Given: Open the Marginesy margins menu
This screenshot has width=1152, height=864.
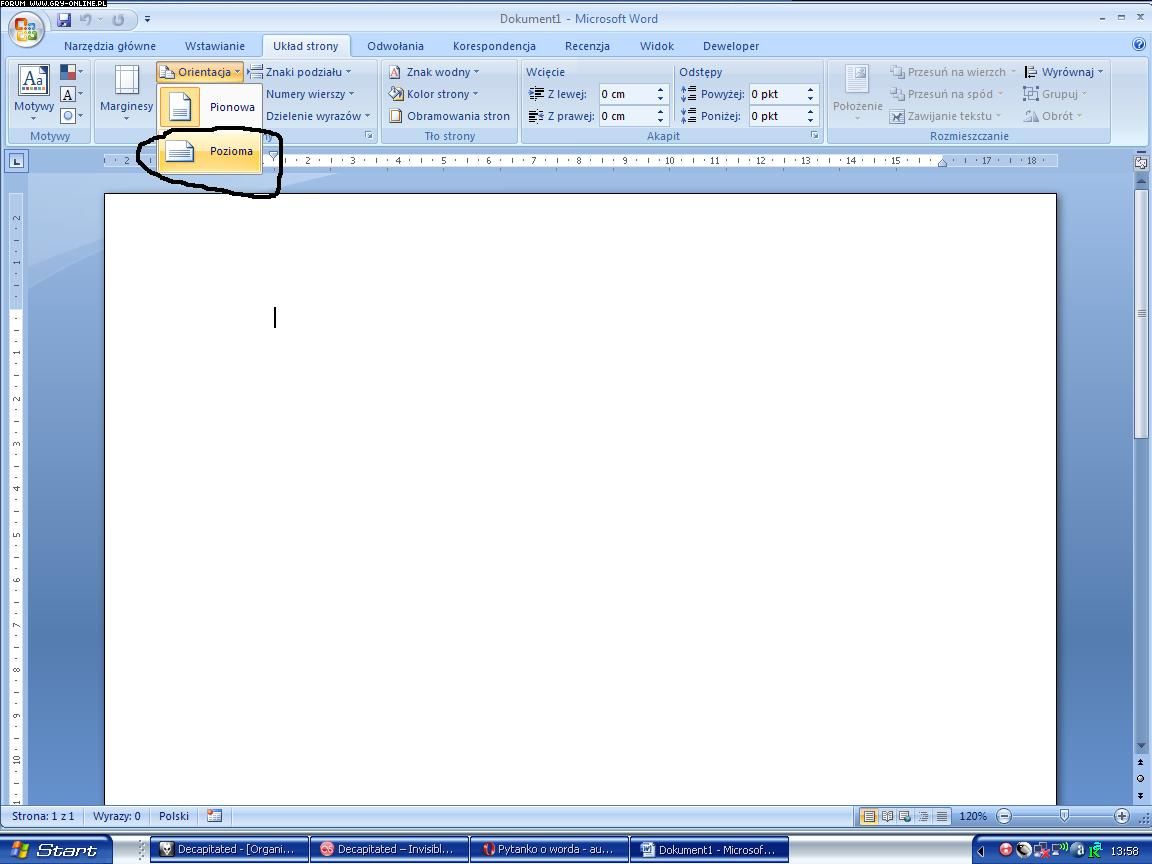Looking at the screenshot, I should (126, 94).
